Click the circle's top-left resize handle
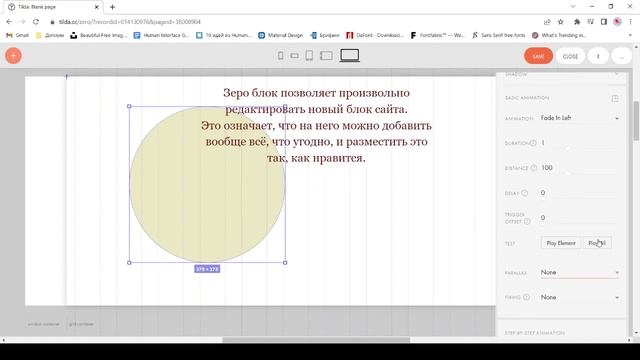Image resolution: width=640 pixels, height=360 pixels. (x=129, y=107)
